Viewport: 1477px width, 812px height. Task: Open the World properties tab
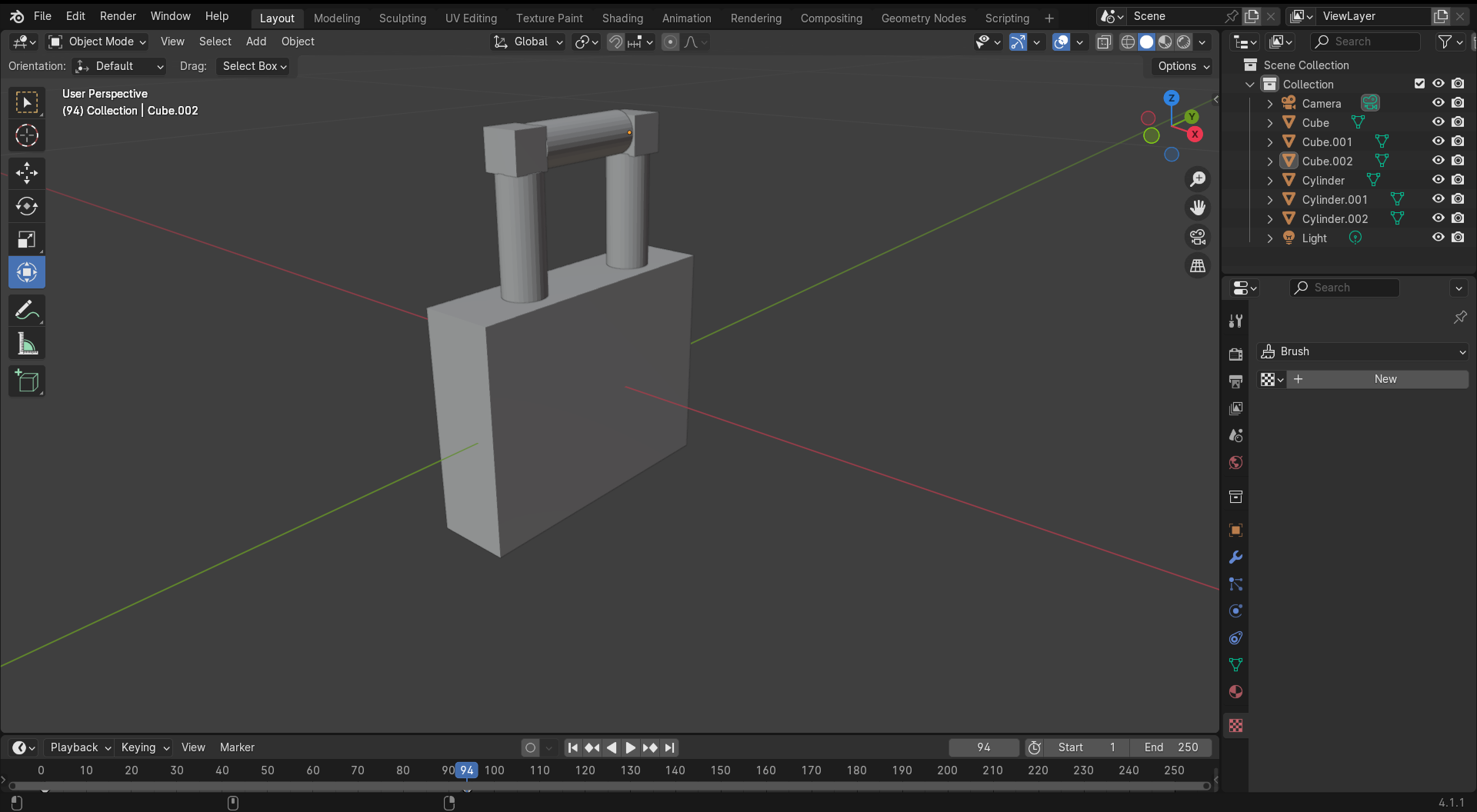pos(1235,462)
